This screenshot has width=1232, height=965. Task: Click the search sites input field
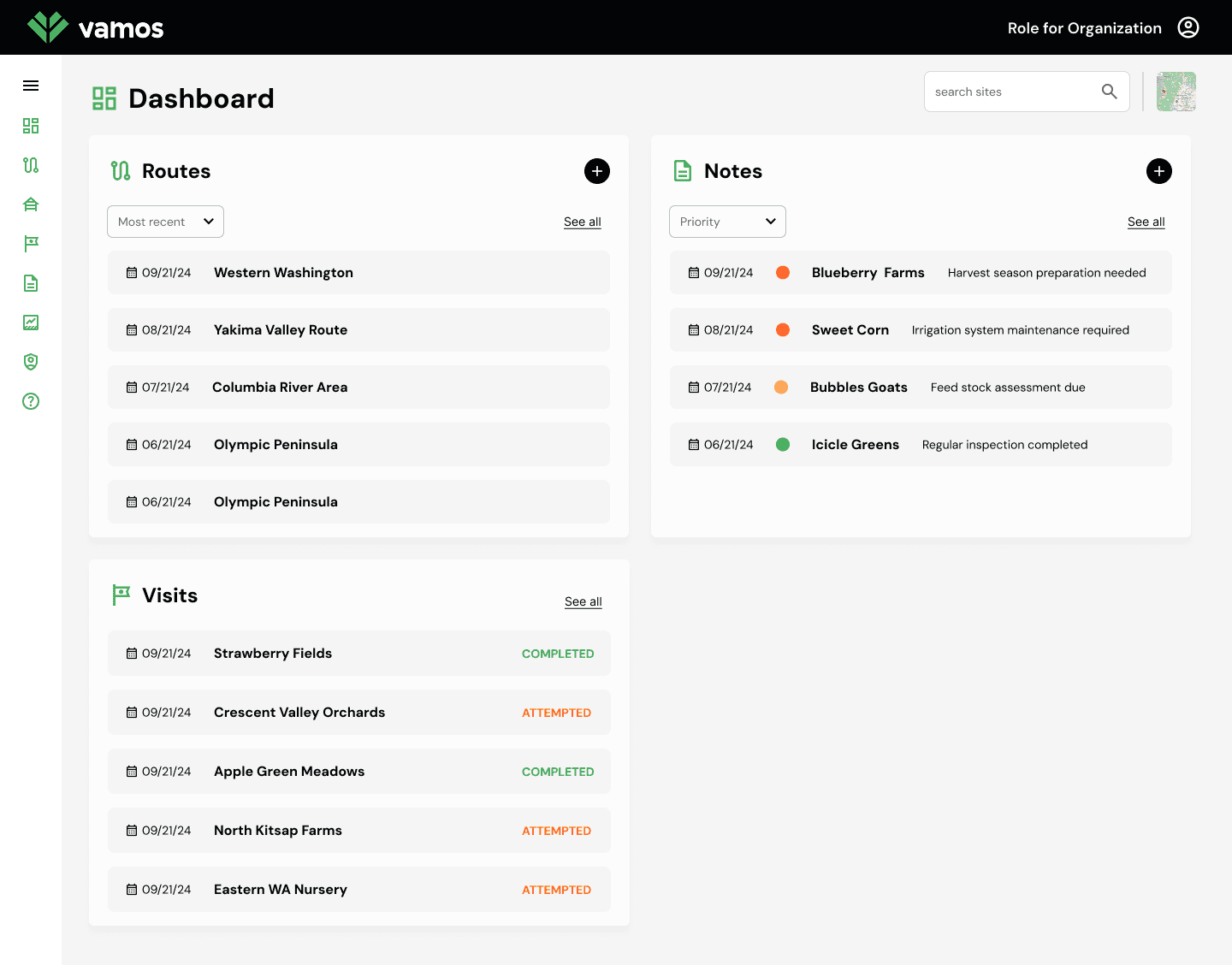click(x=1027, y=92)
